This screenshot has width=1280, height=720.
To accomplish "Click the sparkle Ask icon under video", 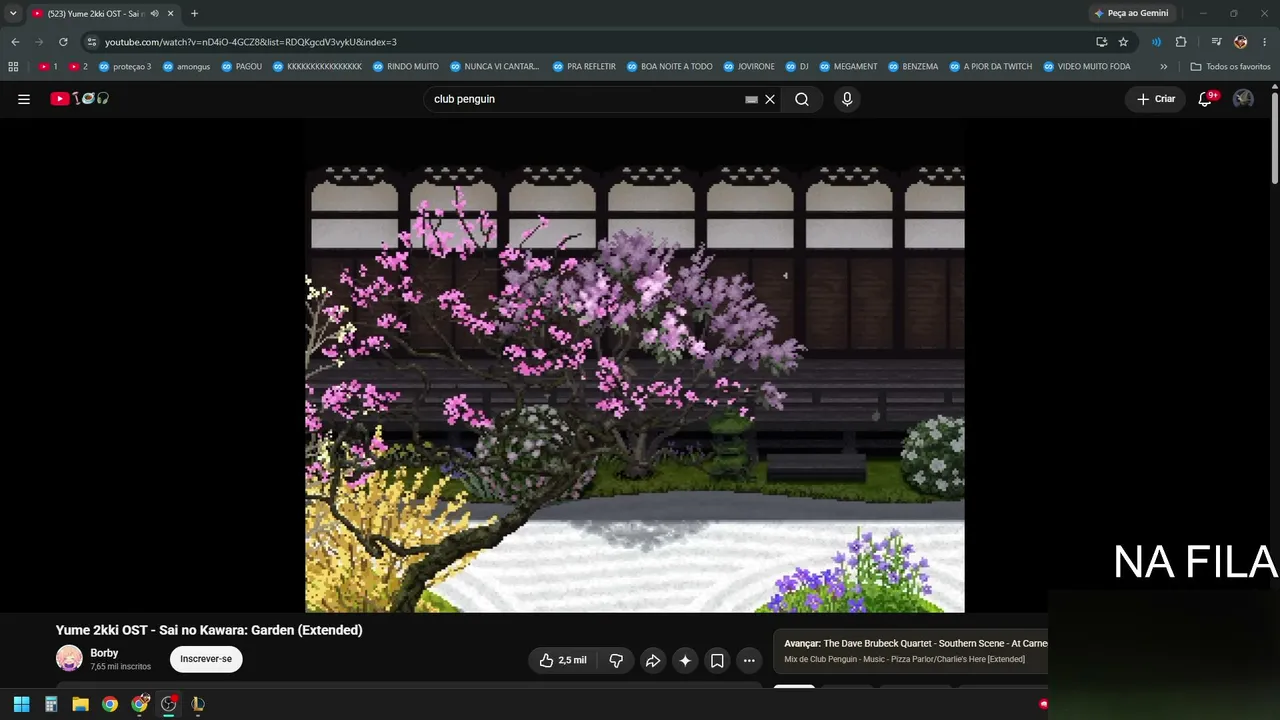I will (685, 660).
